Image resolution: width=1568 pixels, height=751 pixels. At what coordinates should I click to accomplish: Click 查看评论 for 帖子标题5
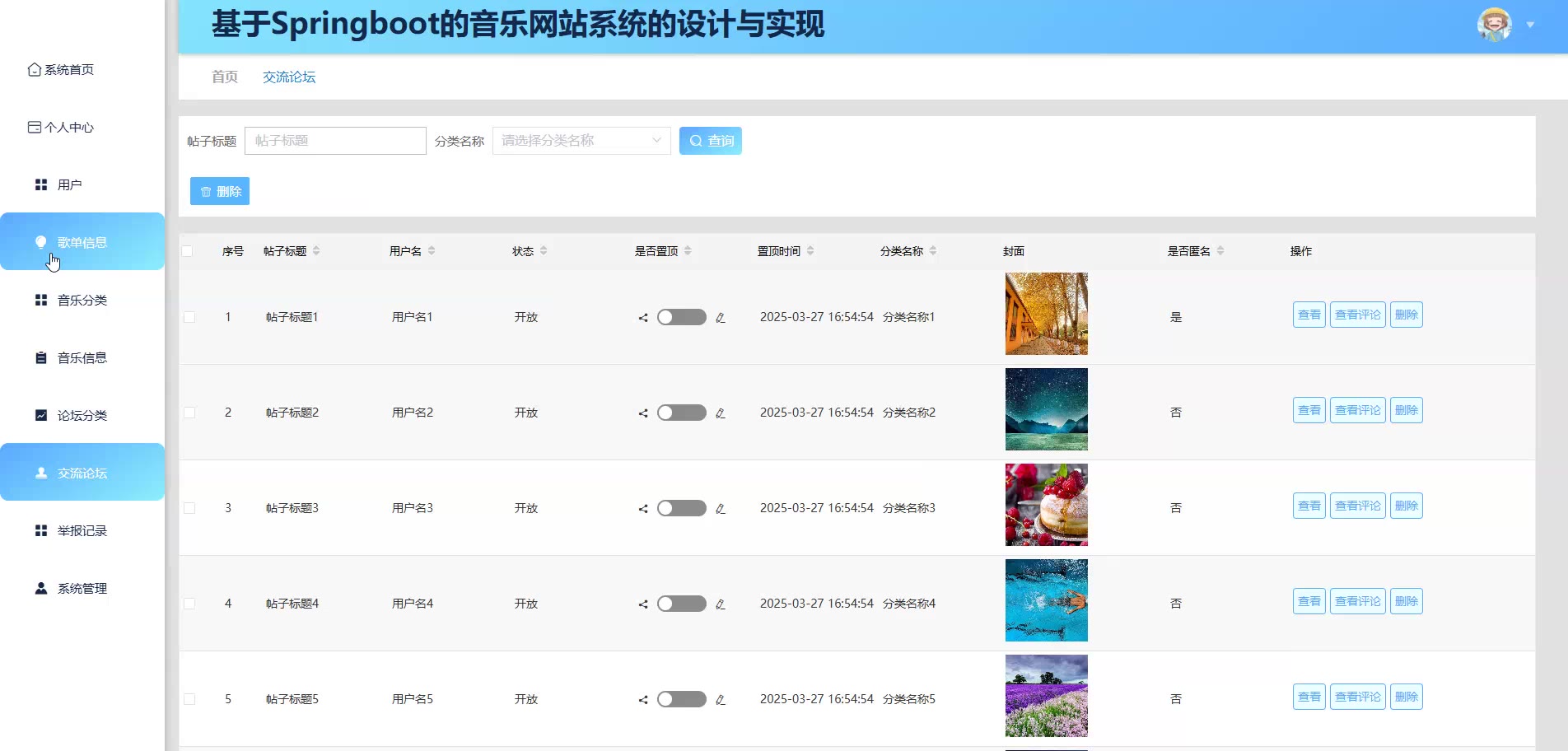coord(1357,697)
